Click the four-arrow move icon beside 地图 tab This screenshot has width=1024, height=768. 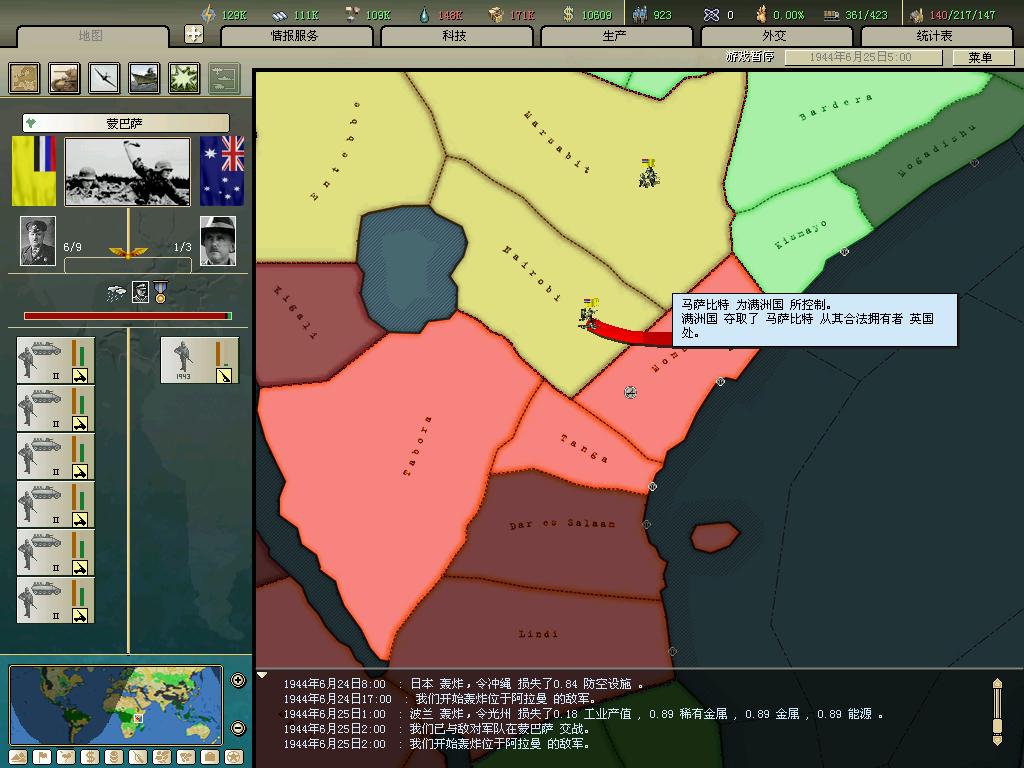[x=194, y=35]
